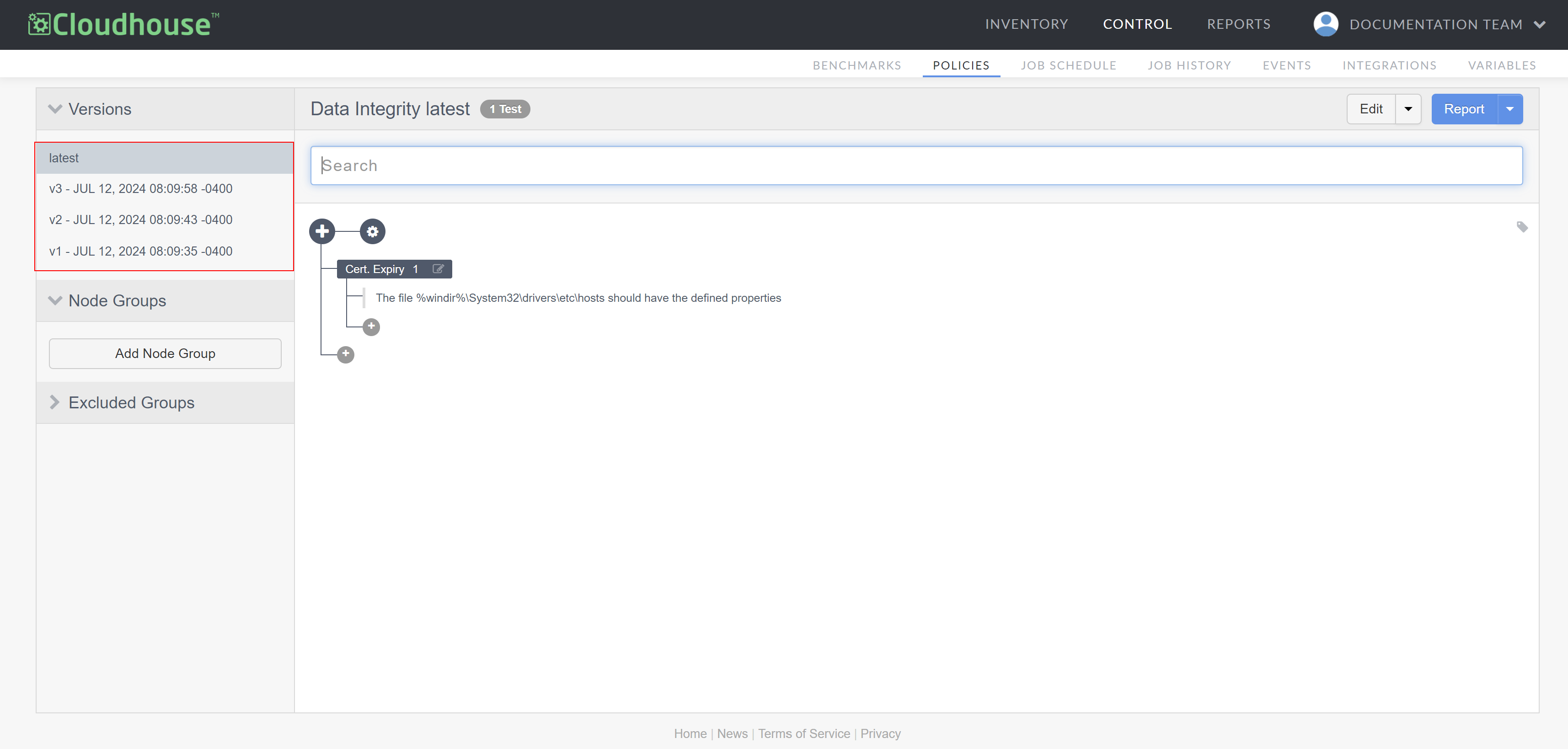The width and height of the screenshot is (1568, 749).
Task: Click the tag icon on the right
Action: click(x=1522, y=227)
